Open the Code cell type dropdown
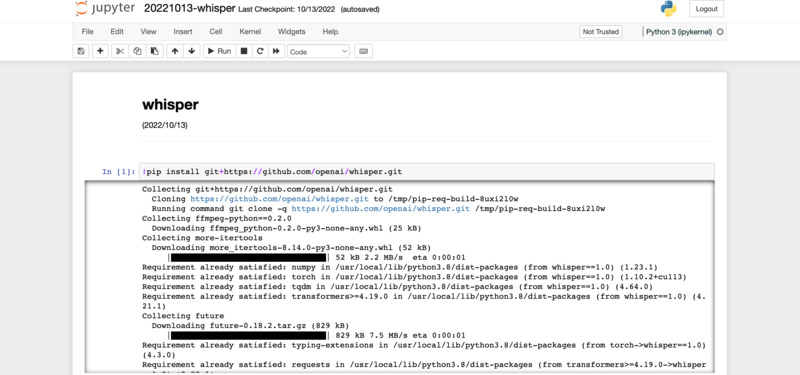The height and width of the screenshot is (375, 800). pyautogui.click(x=318, y=52)
